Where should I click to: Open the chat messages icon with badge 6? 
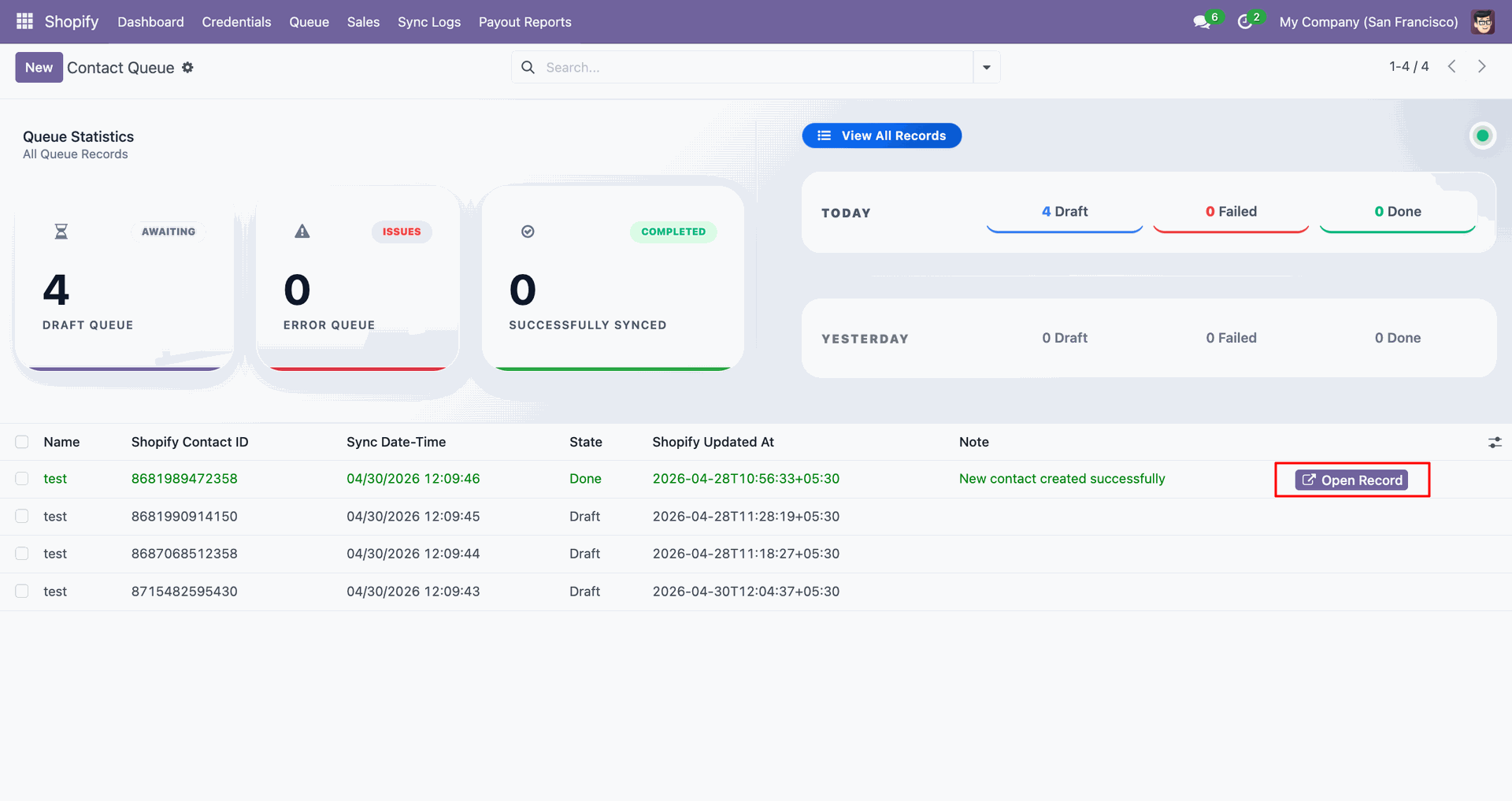(x=1202, y=22)
